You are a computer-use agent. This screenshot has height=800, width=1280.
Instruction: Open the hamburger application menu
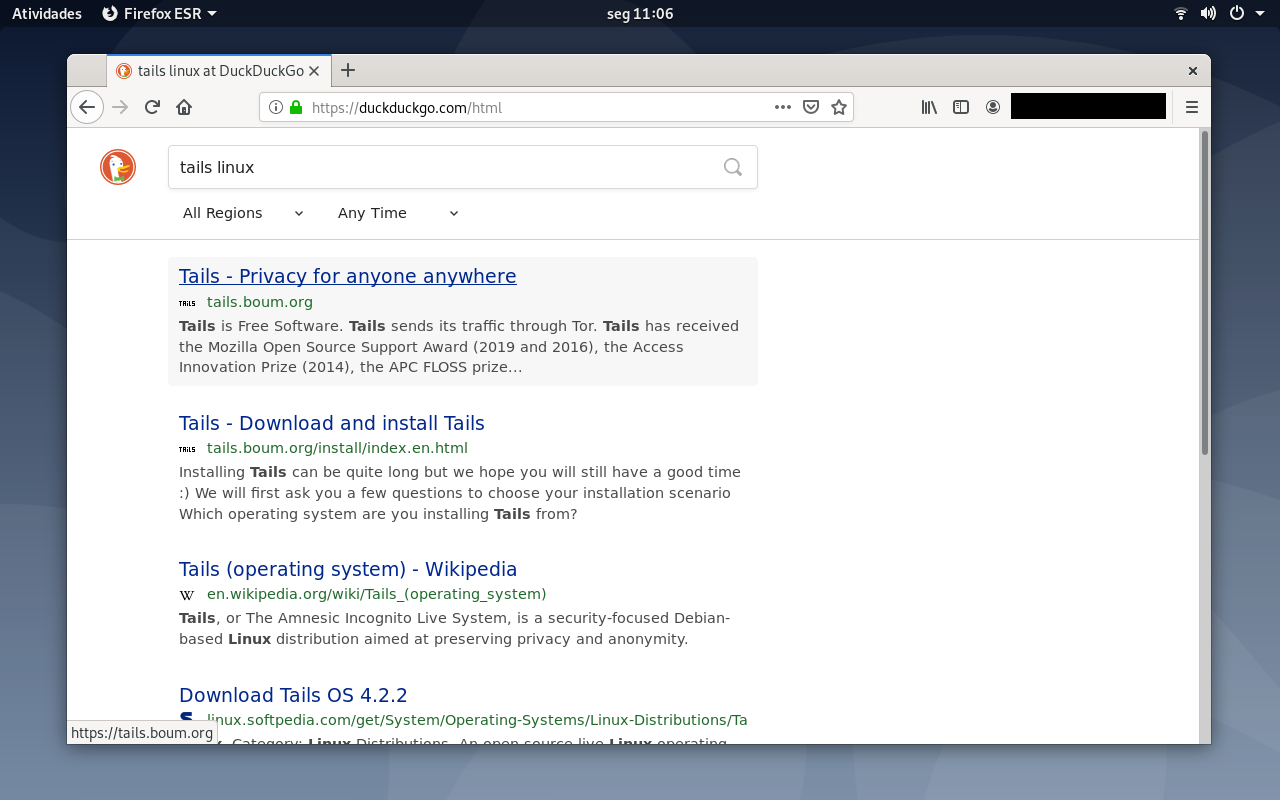(1192, 107)
